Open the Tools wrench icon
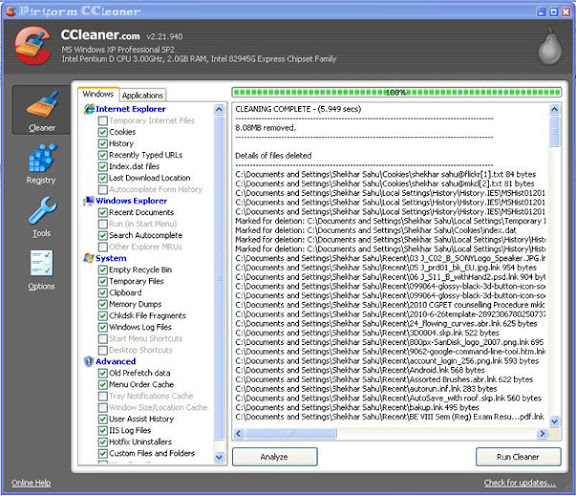This screenshot has height=496, width=576. point(42,211)
